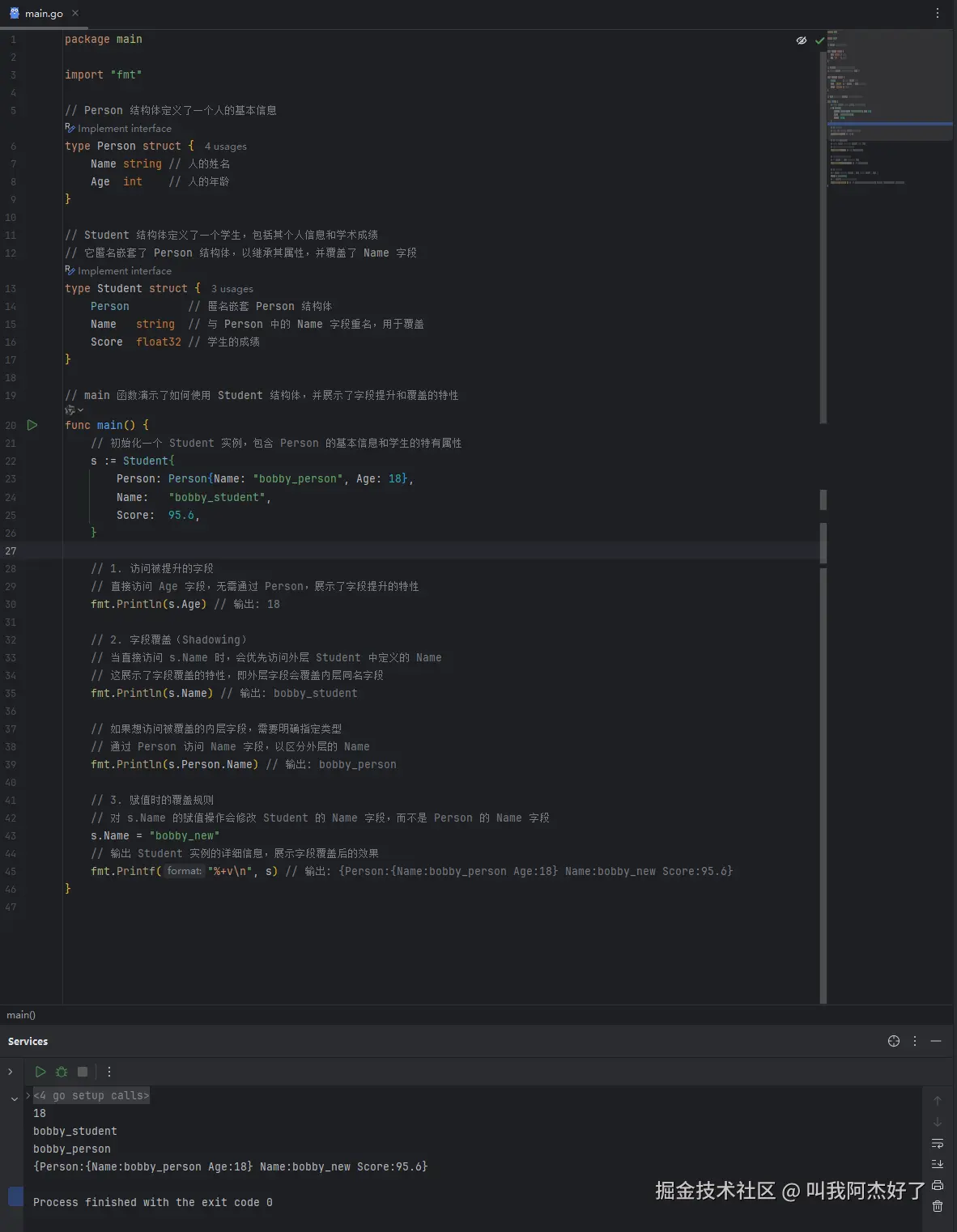The width and height of the screenshot is (957, 1232).
Task: Click the format: parameter hint
Action: tap(184, 871)
